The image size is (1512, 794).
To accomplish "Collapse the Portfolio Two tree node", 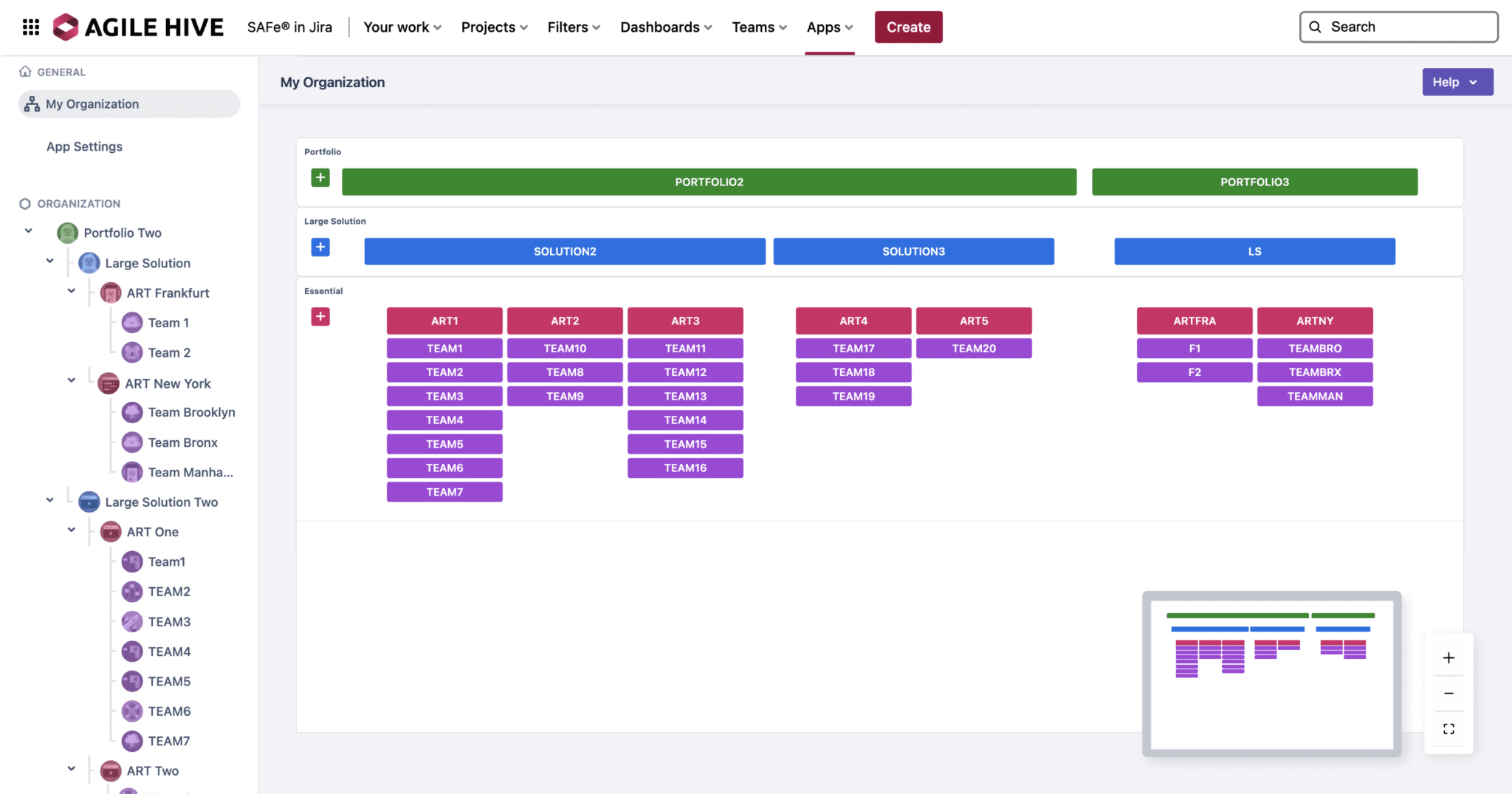I will (x=29, y=231).
